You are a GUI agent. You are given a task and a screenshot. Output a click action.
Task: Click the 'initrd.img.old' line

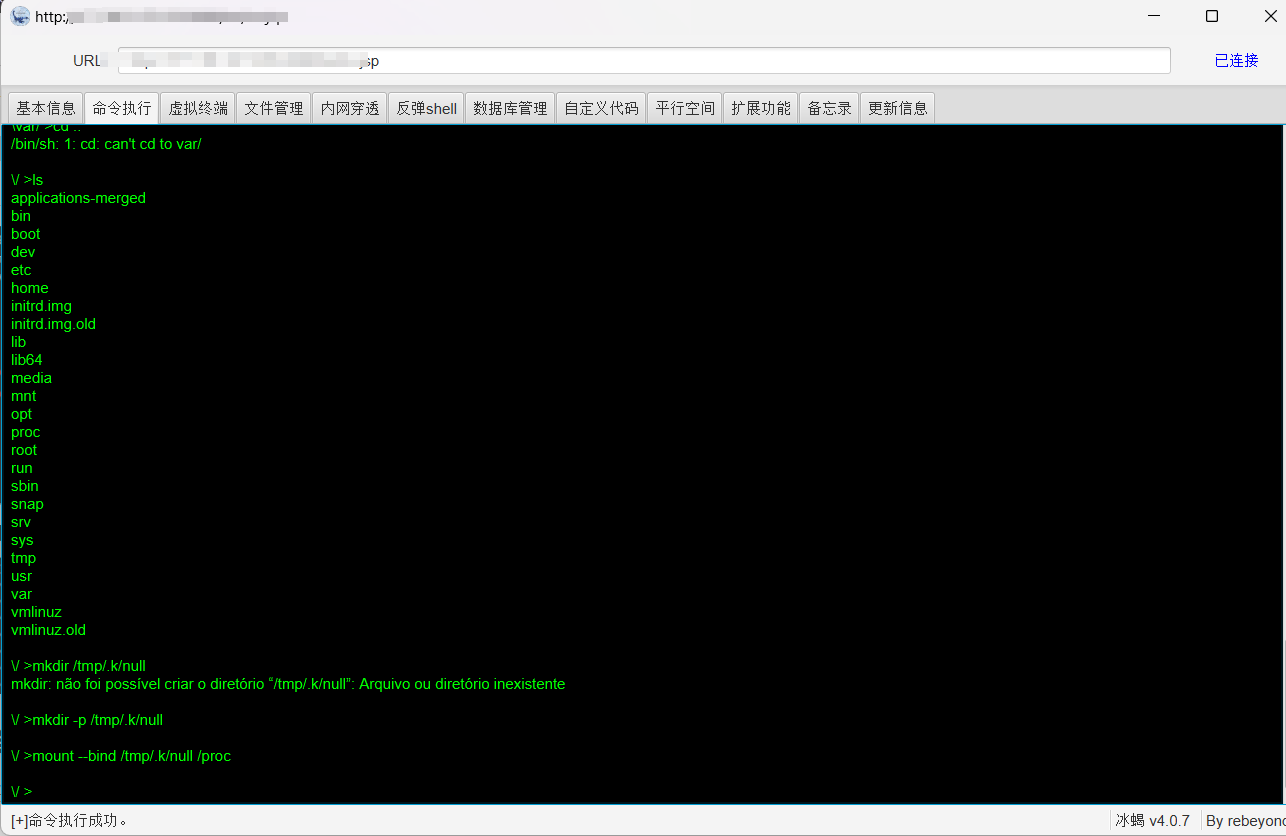(x=54, y=324)
